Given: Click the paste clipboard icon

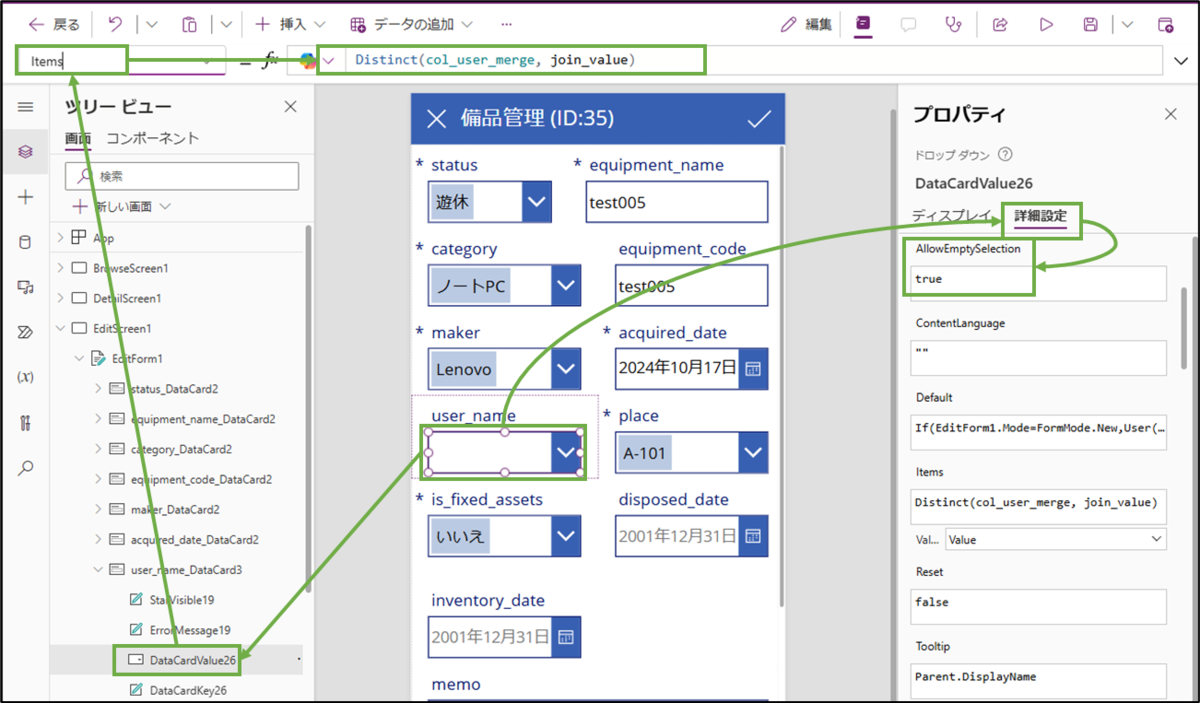Looking at the screenshot, I should [189, 24].
